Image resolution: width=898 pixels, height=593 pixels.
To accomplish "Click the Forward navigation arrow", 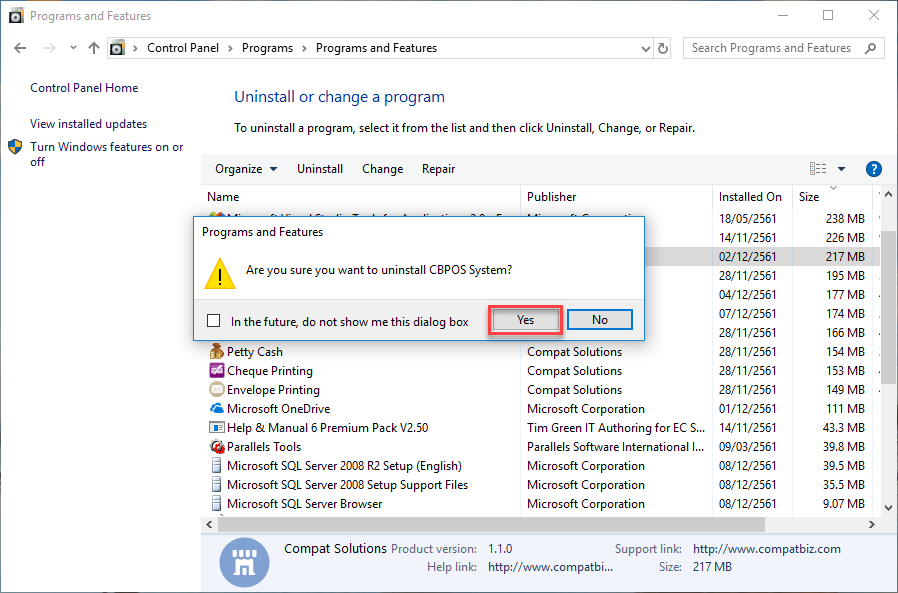I will coord(50,48).
